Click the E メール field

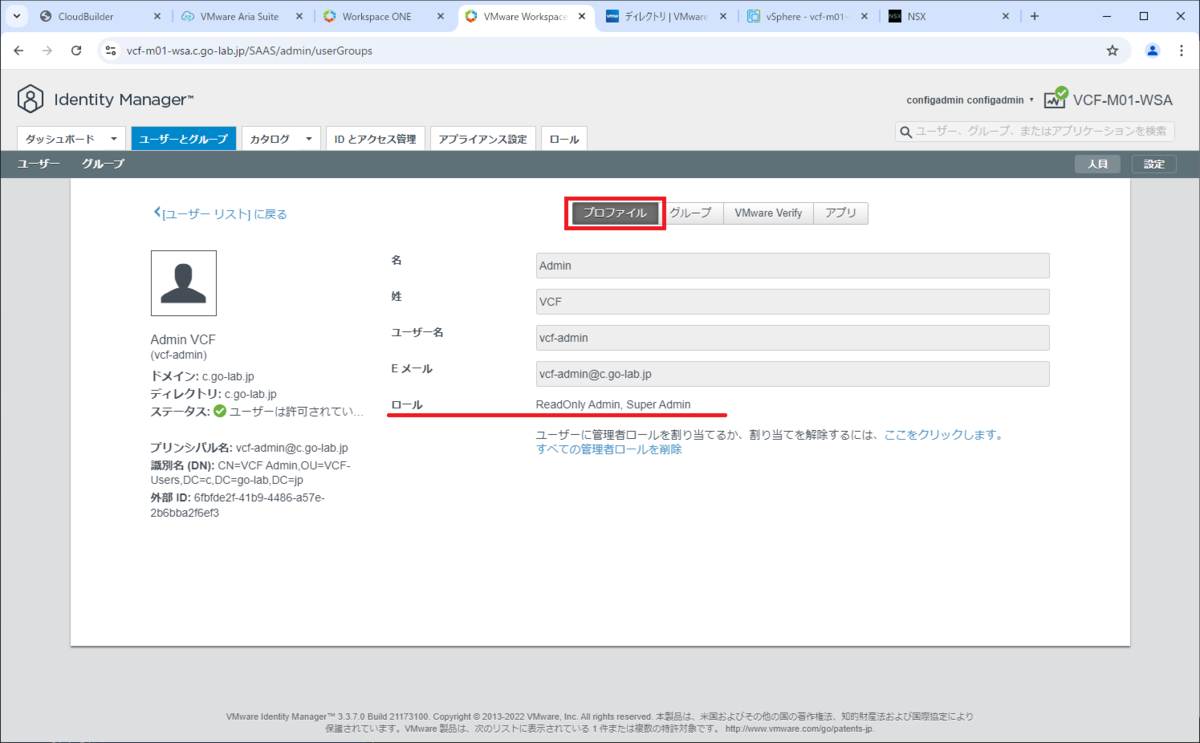click(x=792, y=373)
